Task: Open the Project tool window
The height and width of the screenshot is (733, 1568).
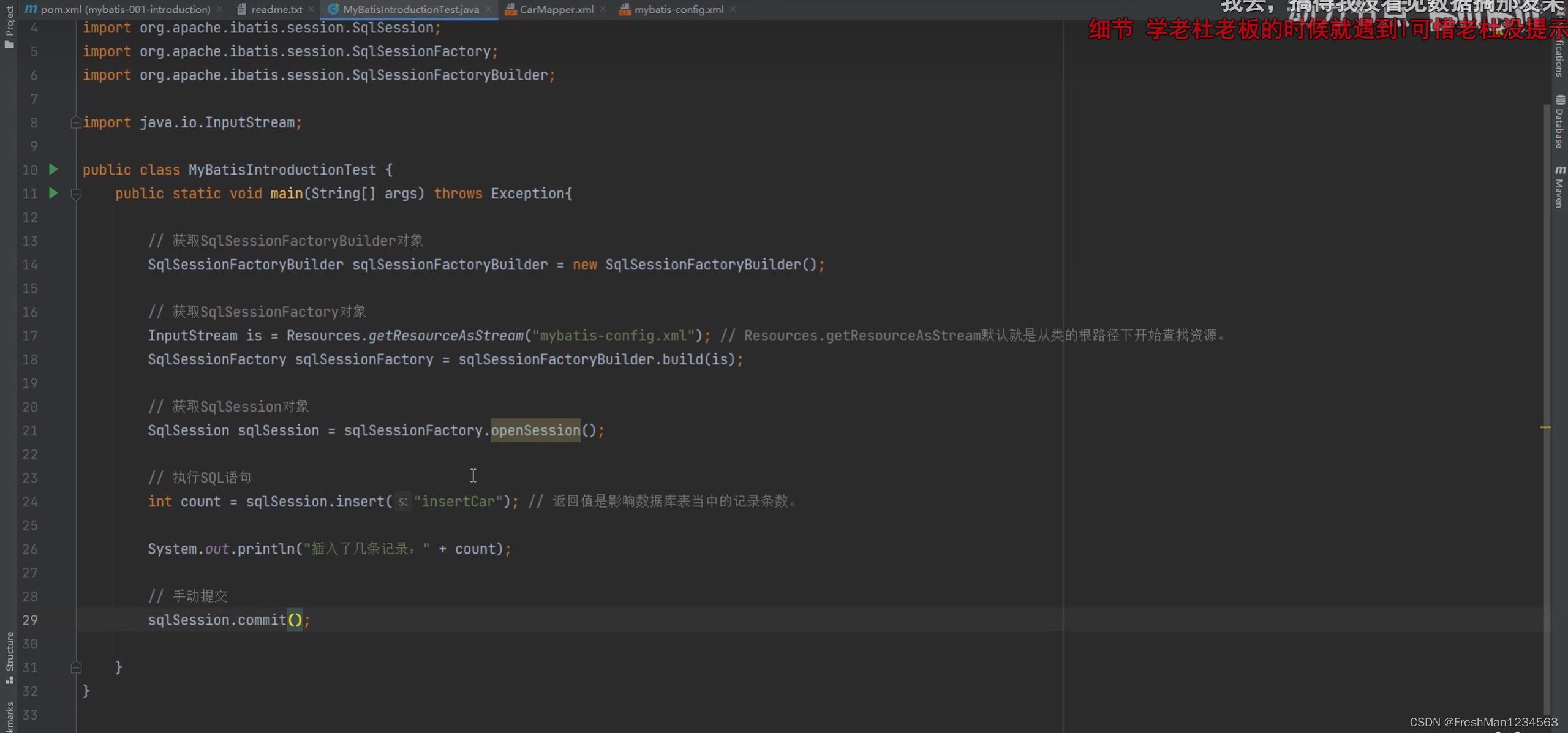Action: (x=9, y=26)
